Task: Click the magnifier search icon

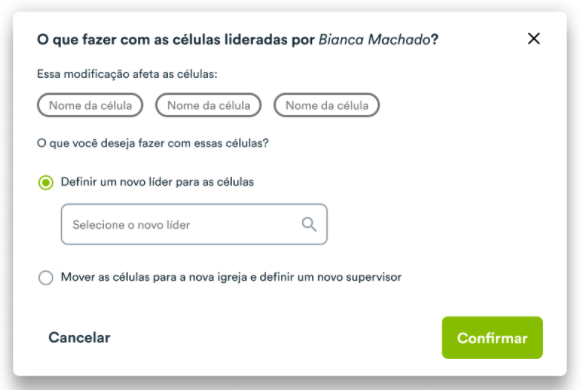Action: click(309, 224)
